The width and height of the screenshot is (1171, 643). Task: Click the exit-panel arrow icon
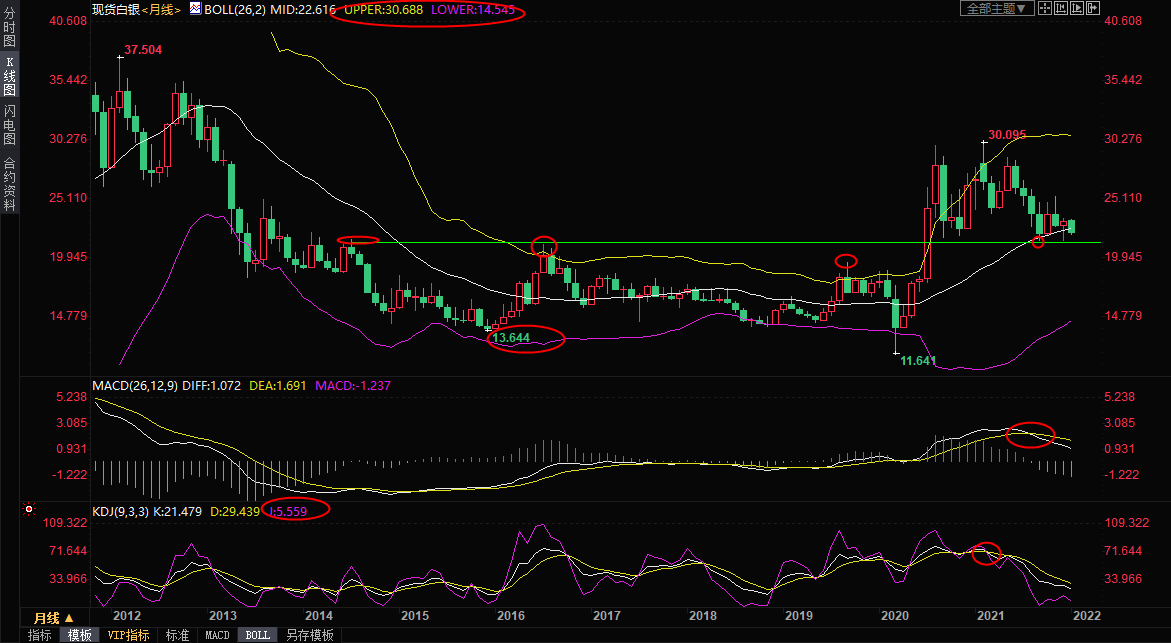click(x=1092, y=8)
